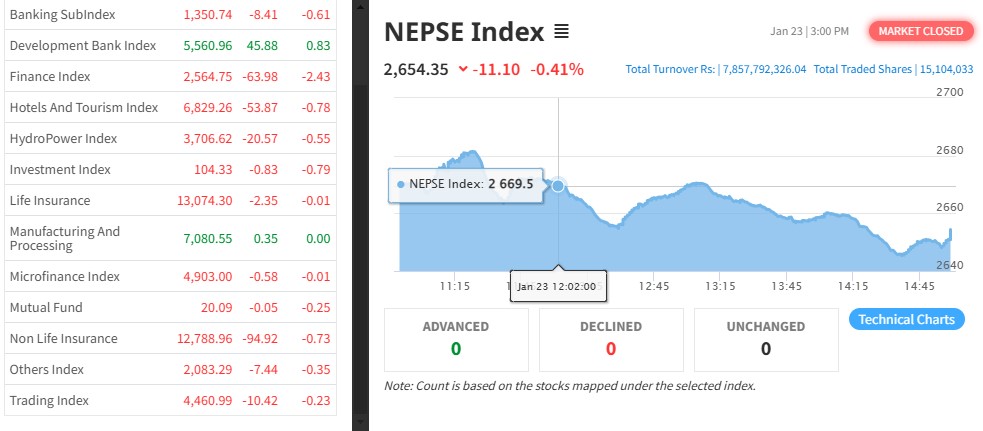983x431 pixels.
Task: Select the UNCHANGED stocks count box
Action: 766,338
